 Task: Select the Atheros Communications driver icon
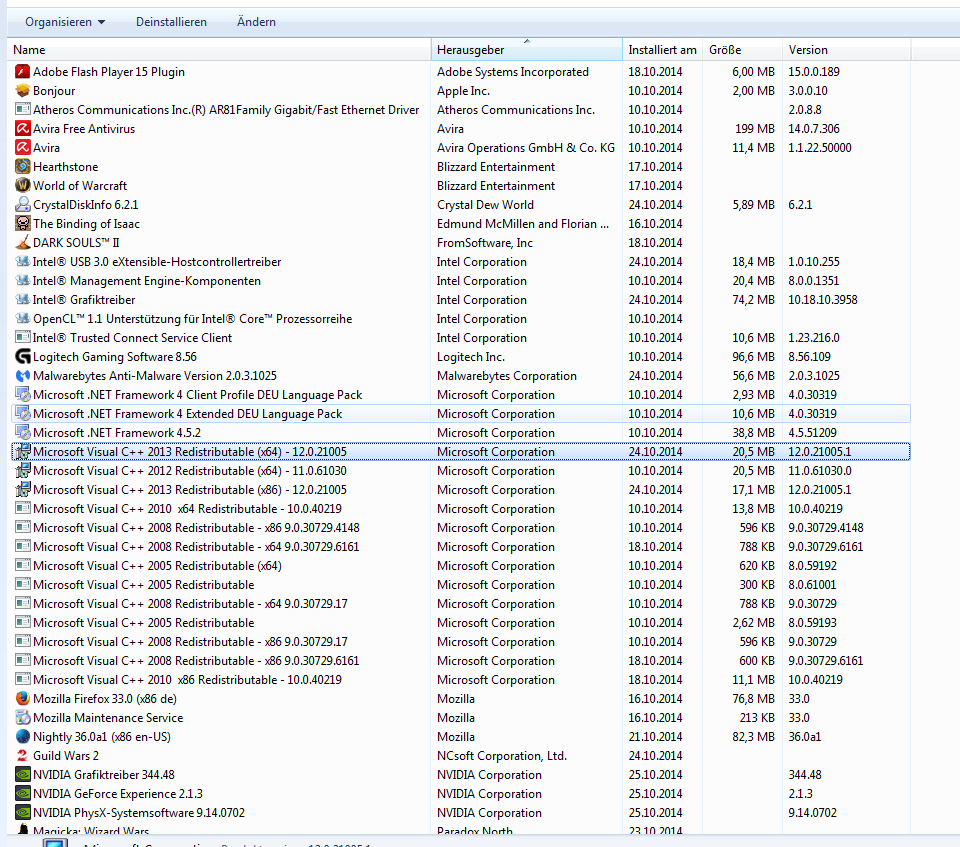click(x=23, y=110)
